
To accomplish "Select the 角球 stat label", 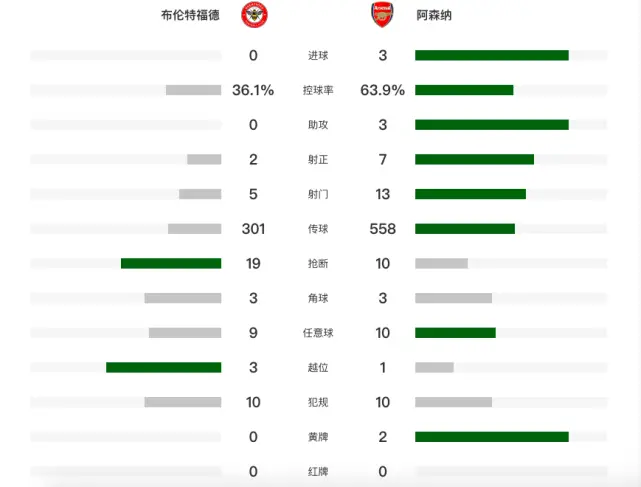I will 318,298.
